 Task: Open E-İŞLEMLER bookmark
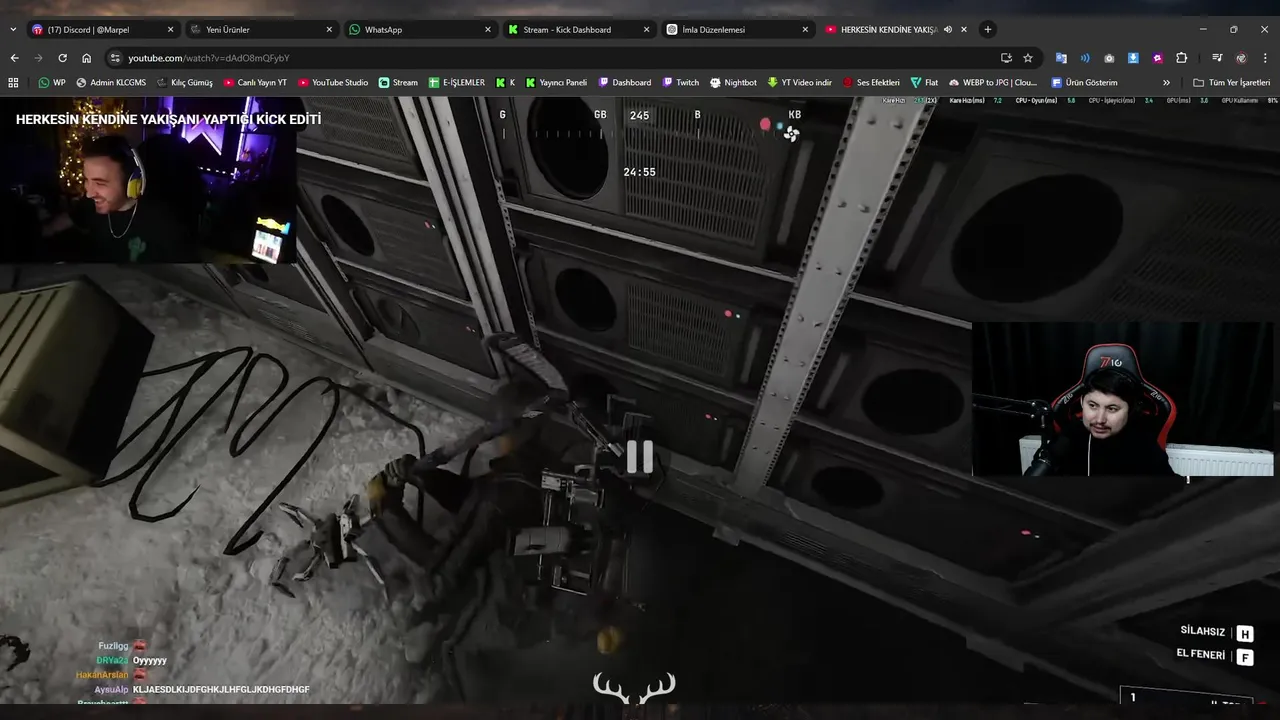[456, 82]
